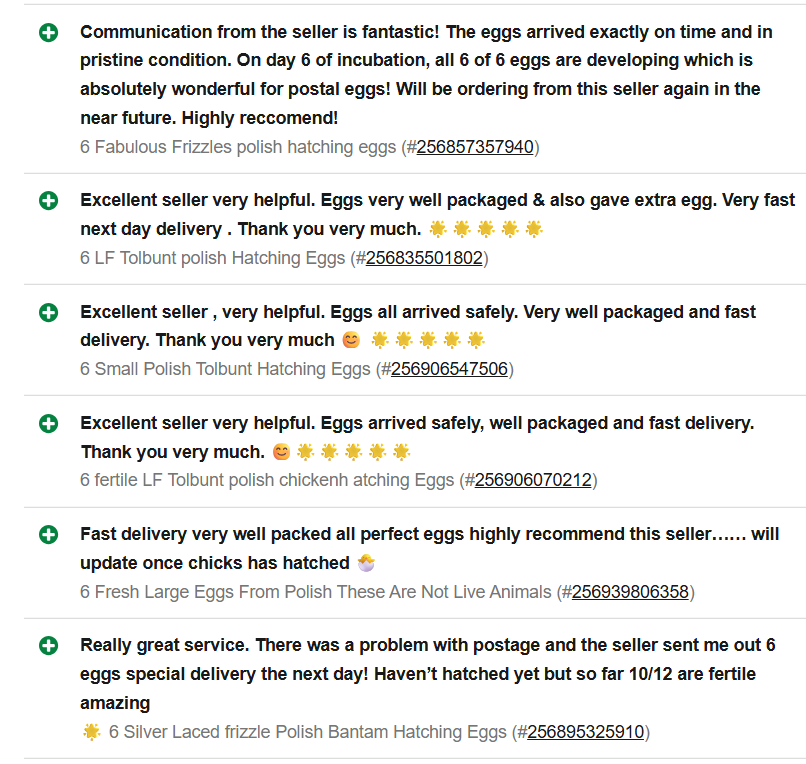Click the "6 Fresh Large Eggs From Polish" title
The image size is (806, 764).
point(315,592)
